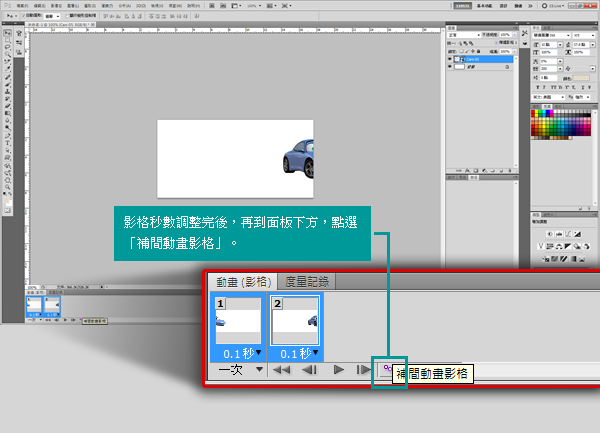Image resolution: width=600 pixels, height=433 pixels.
Task: Switch to the 段落 Paragraph tab
Action: click(546, 28)
